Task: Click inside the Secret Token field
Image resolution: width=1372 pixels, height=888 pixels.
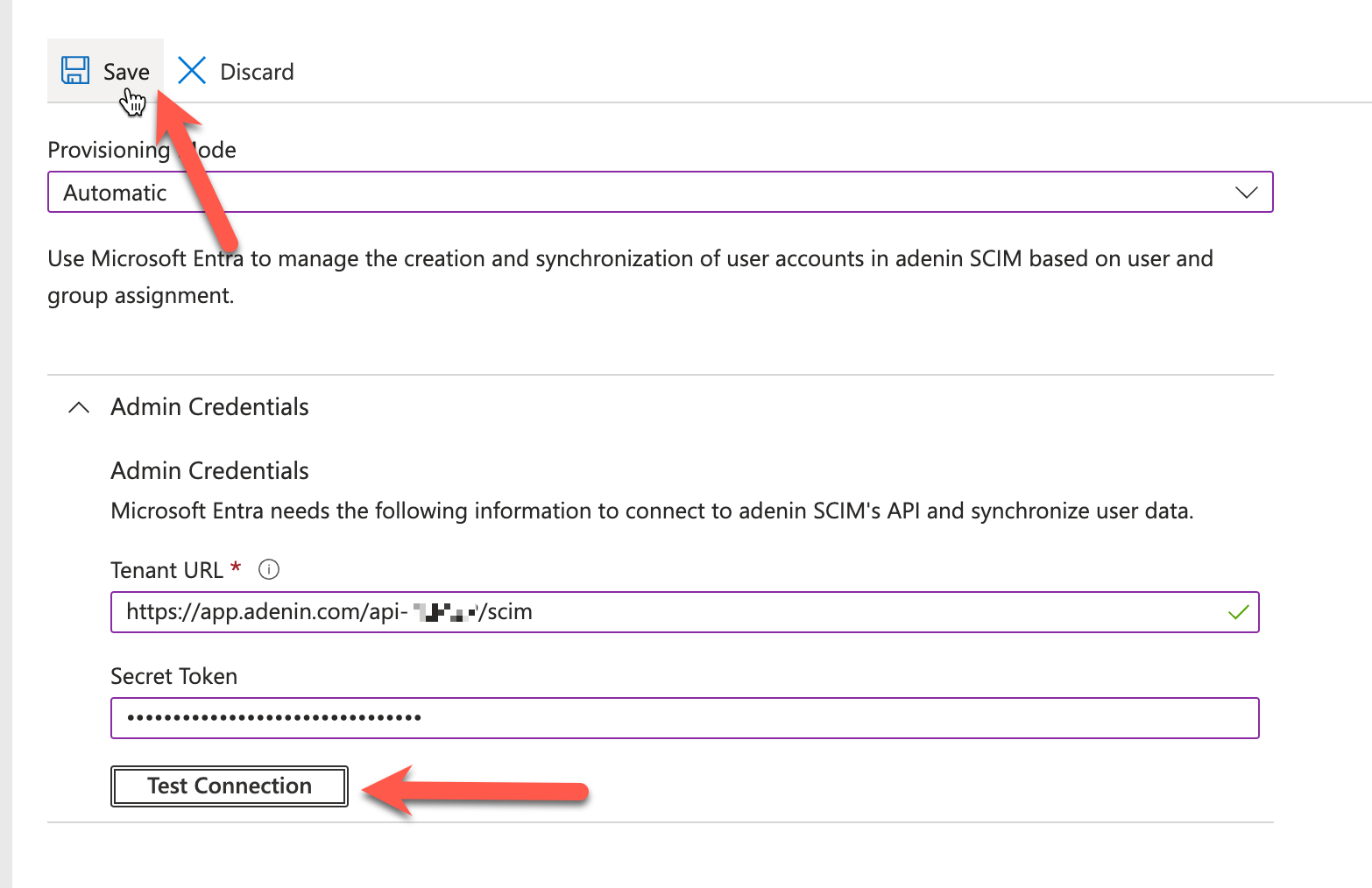Action: (x=789, y=718)
